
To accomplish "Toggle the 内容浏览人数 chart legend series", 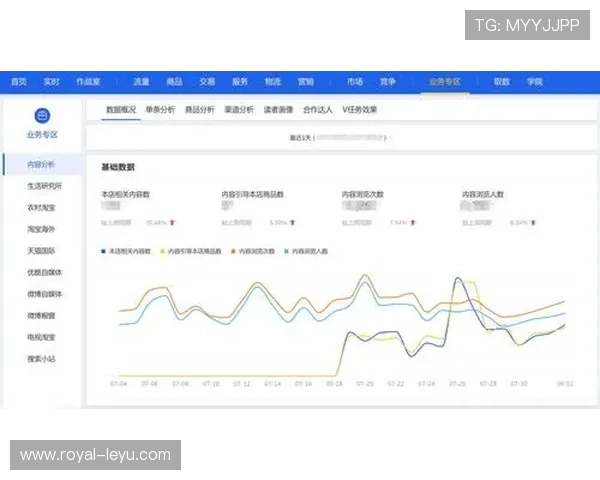I will (306, 251).
